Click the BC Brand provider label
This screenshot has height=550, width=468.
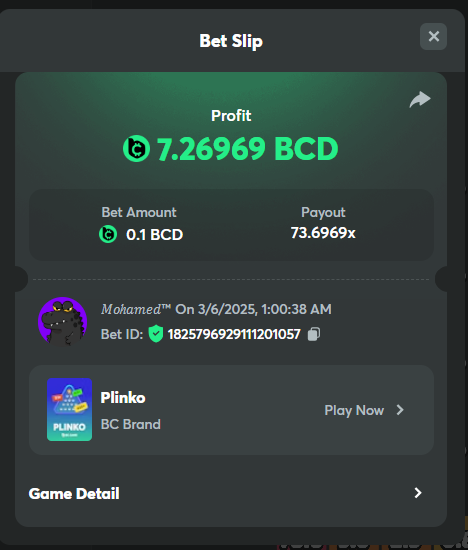pyautogui.click(x=131, y=424)
